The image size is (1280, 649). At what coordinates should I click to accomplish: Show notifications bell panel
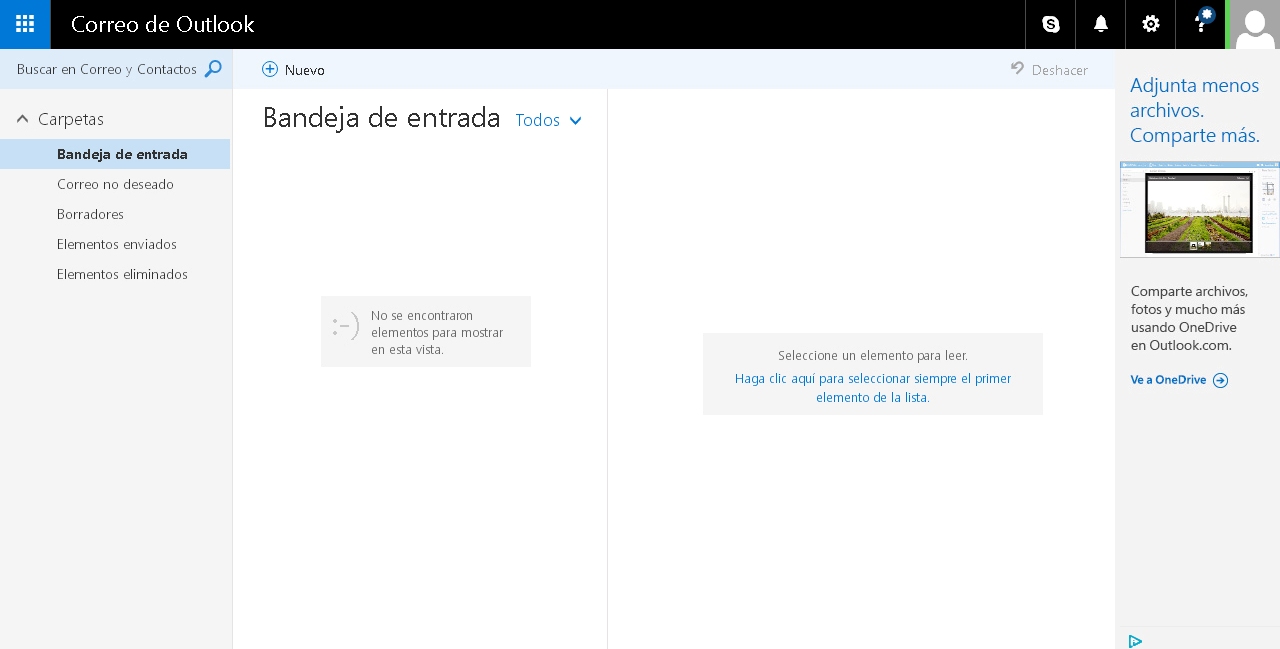click(1100, 24)
